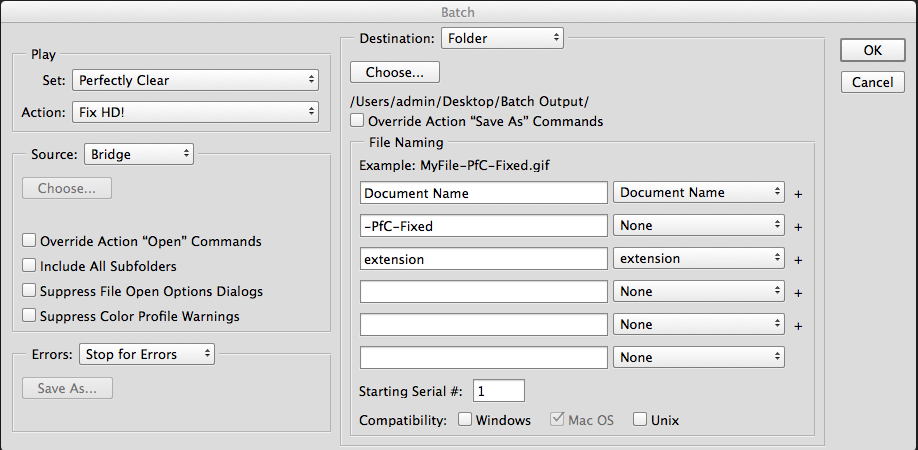The height and width of the screenshot is (450, 918).
Task: Enable Windows compatibility checkbox
Action: pos(465,420)
